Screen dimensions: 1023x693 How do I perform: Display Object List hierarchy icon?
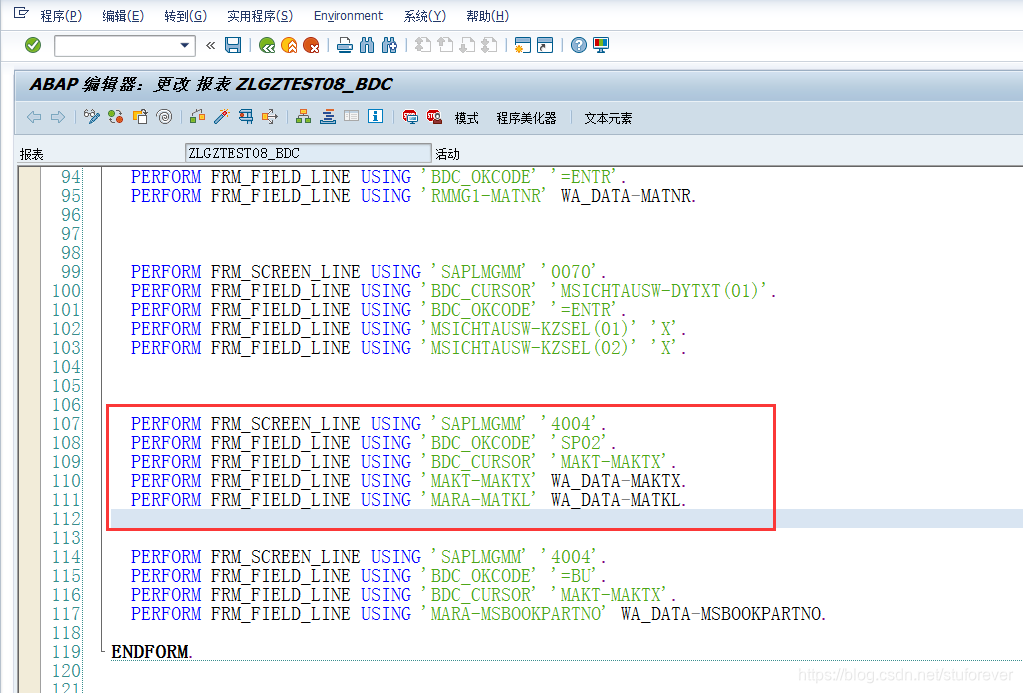303,117
